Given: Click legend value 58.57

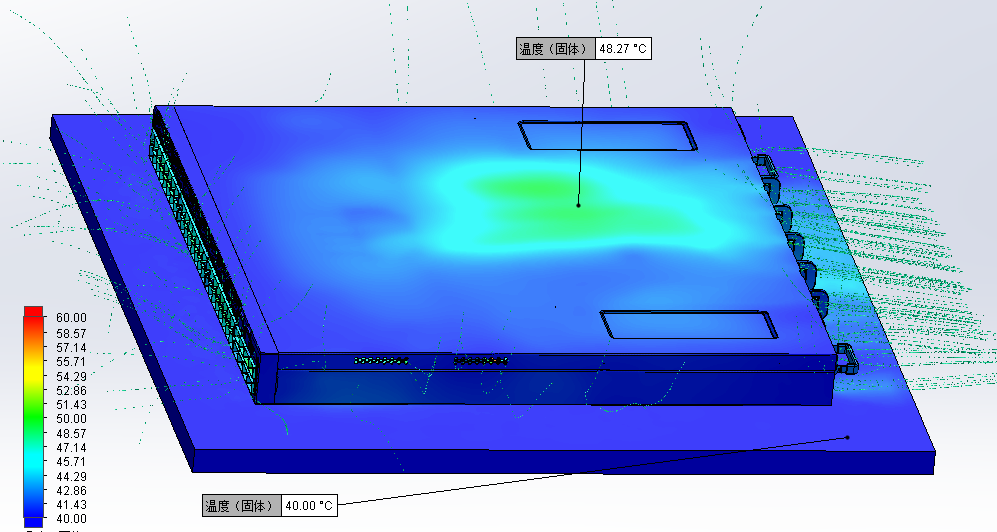Looking at the screenshot, I should [71, 333].
